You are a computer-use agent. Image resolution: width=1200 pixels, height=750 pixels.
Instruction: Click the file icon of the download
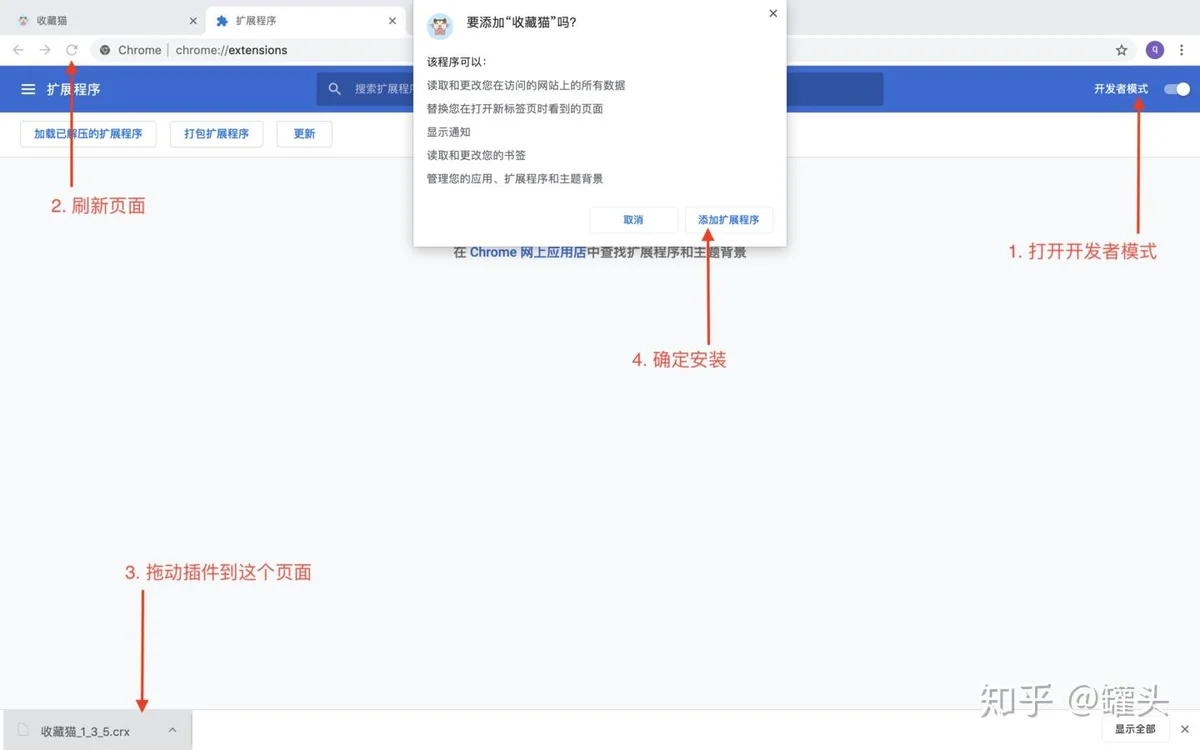24,731
